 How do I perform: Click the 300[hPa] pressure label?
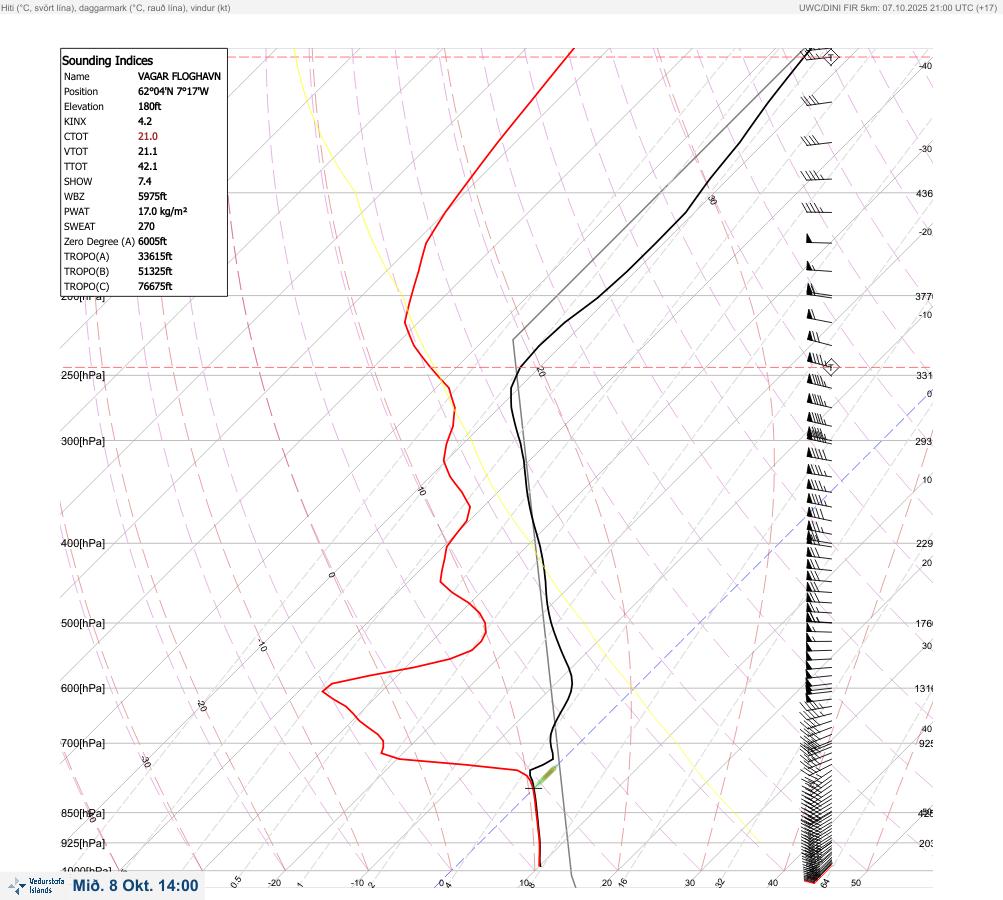tap(83, 441)
